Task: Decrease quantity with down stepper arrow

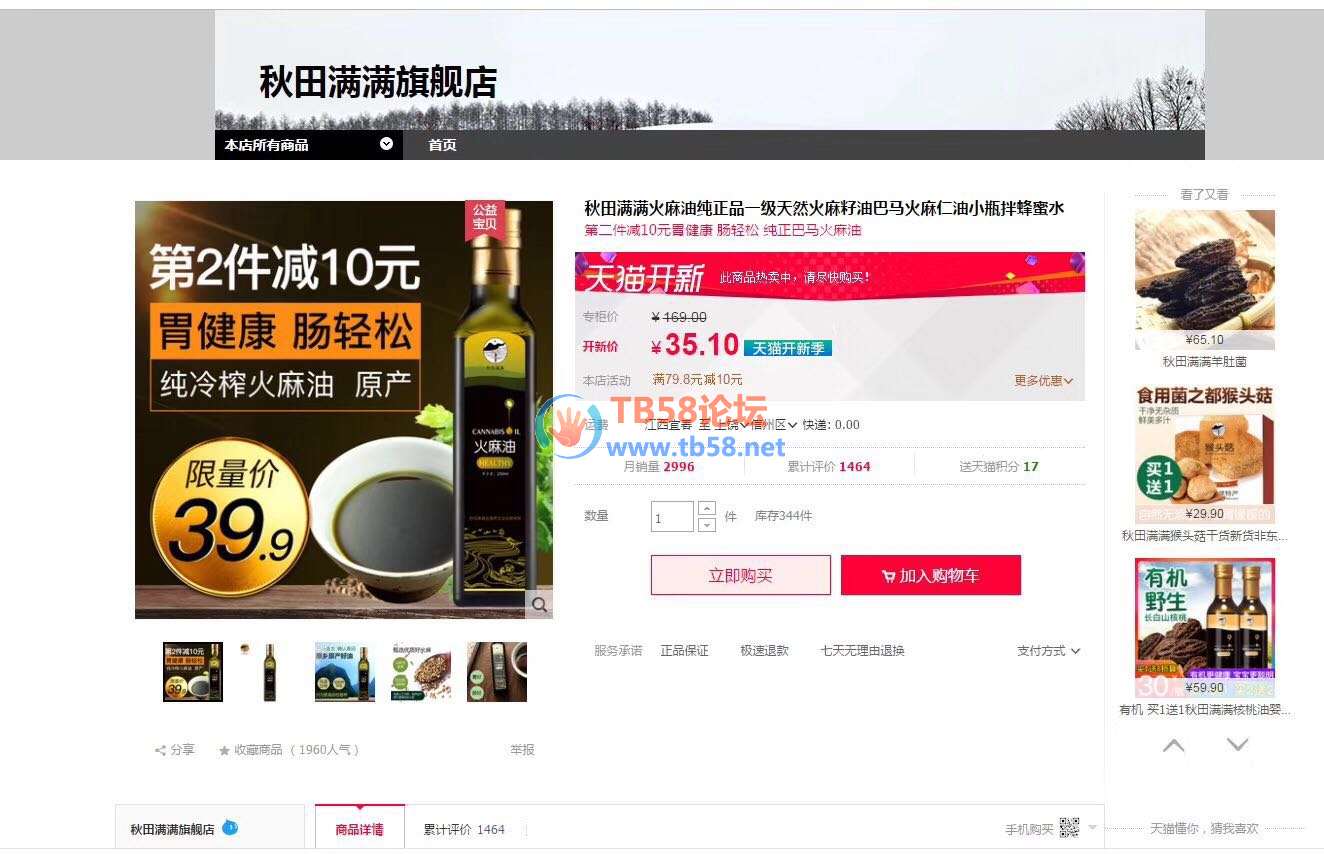Action: point(706,524)
